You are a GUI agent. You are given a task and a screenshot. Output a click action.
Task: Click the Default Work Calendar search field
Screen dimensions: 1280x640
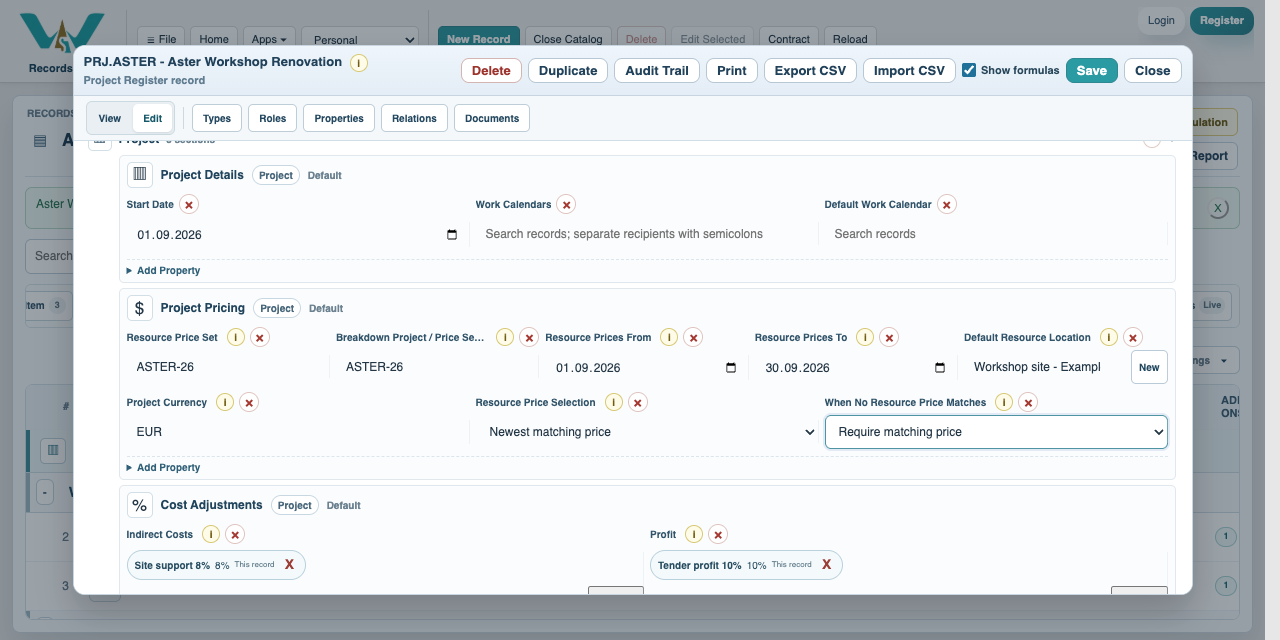click(996, 234)
